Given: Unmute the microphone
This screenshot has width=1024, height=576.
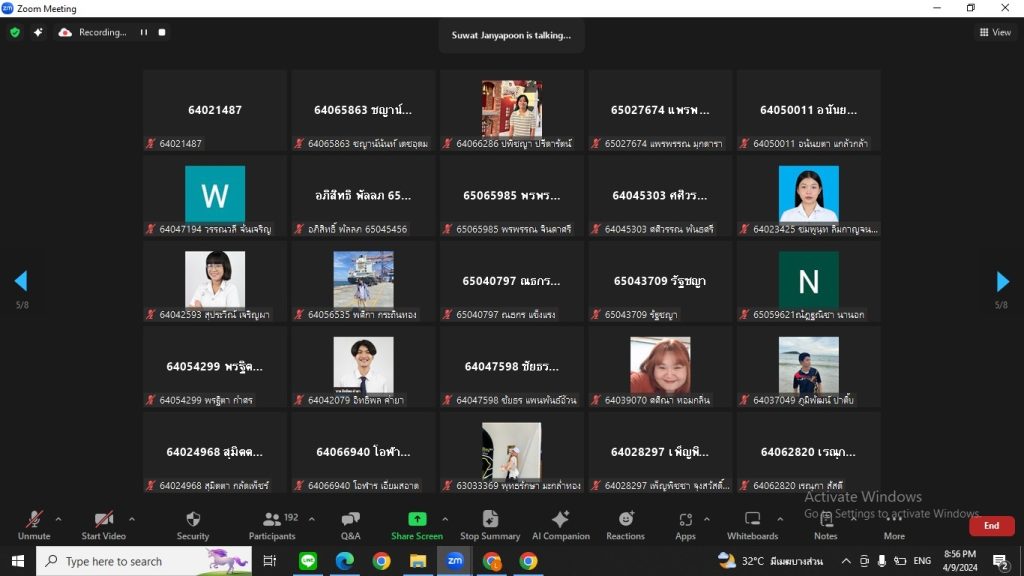Looking at the screenshot, I should [34, 526].
